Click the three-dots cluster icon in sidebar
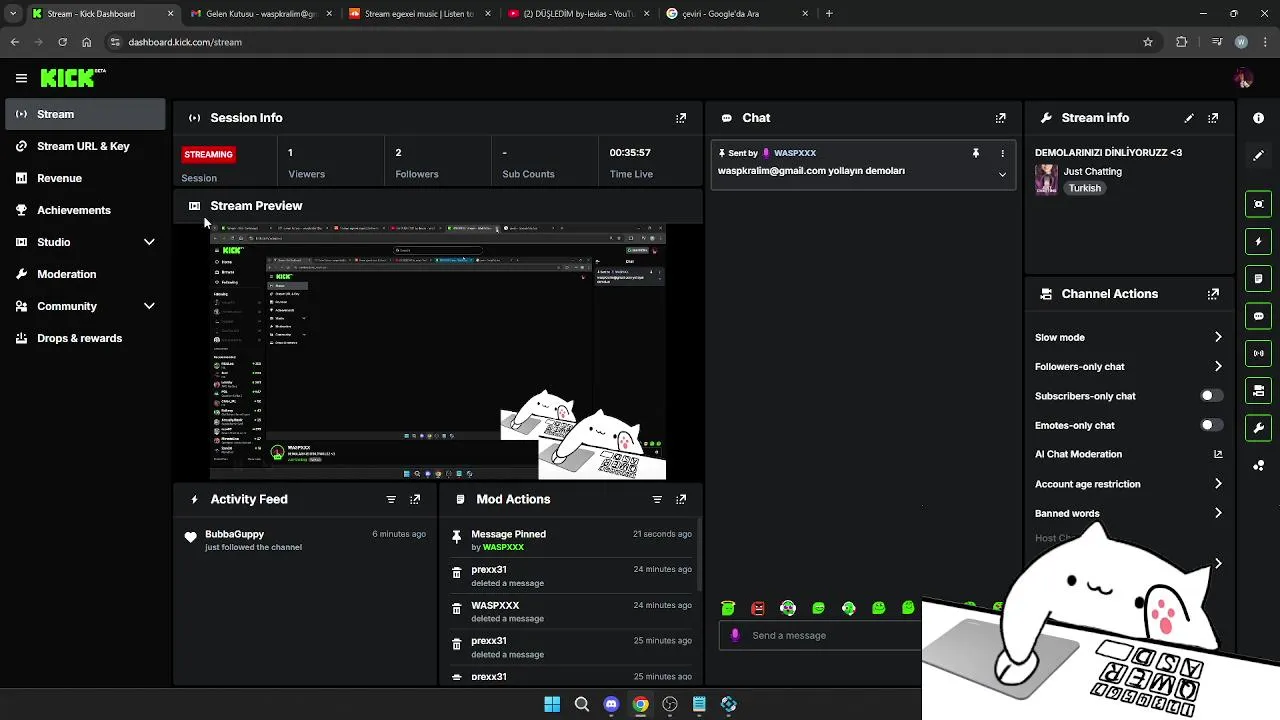This screenshot has width=1280, height=720. [1258, 465]
